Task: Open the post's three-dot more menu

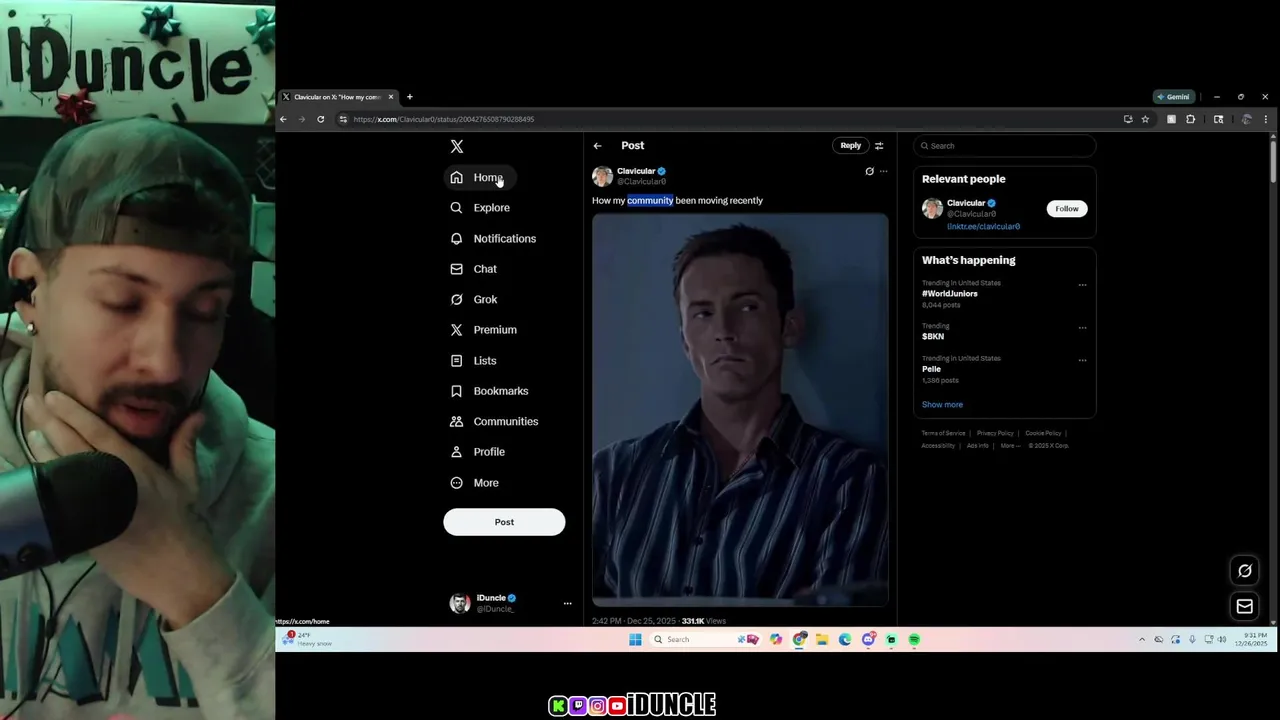Action: coord(883,171)
